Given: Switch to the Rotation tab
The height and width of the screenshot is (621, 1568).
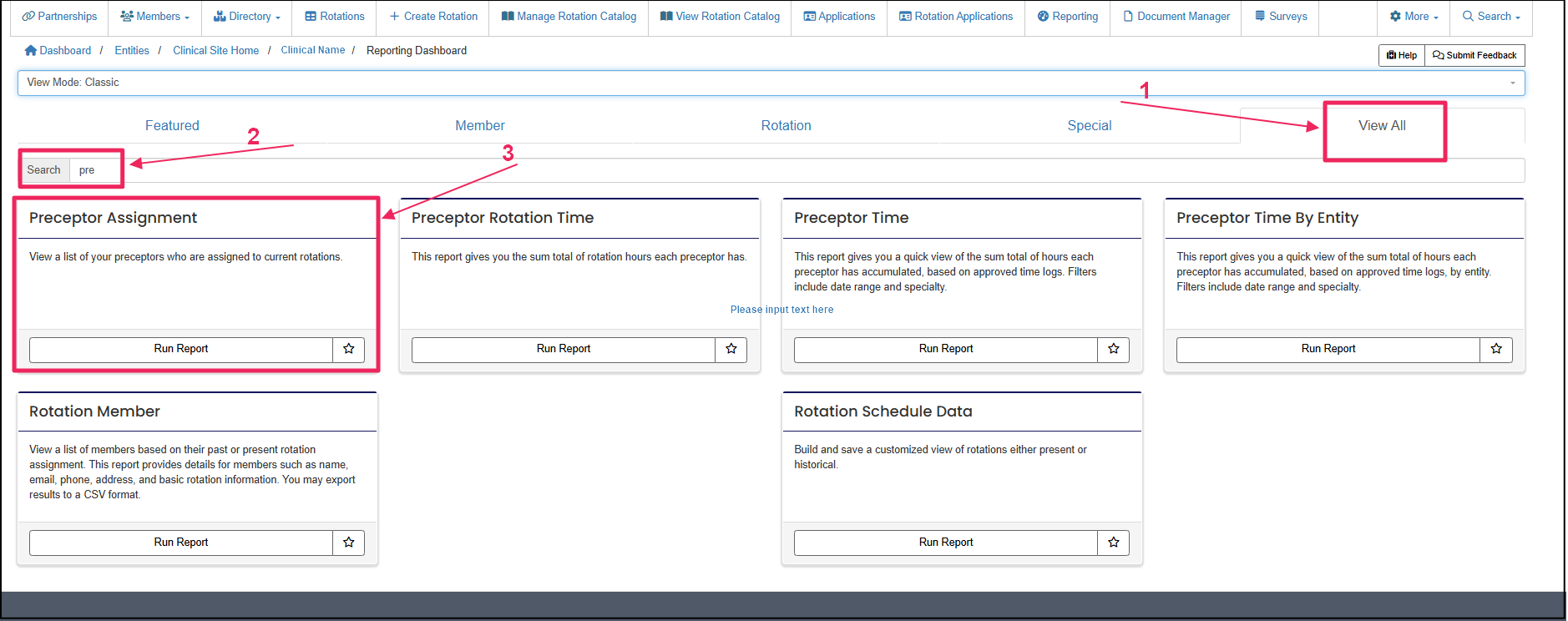Looking at the screenshot, I should (786, 125).
